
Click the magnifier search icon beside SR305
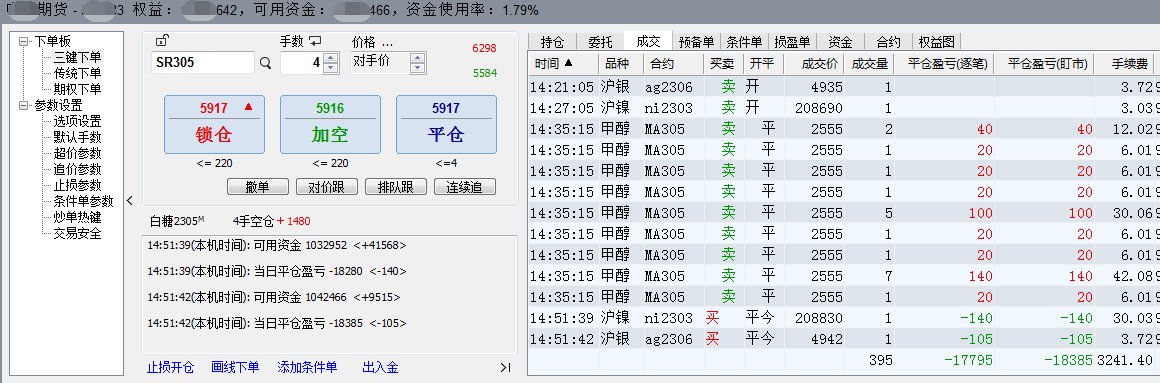[266, 64]
